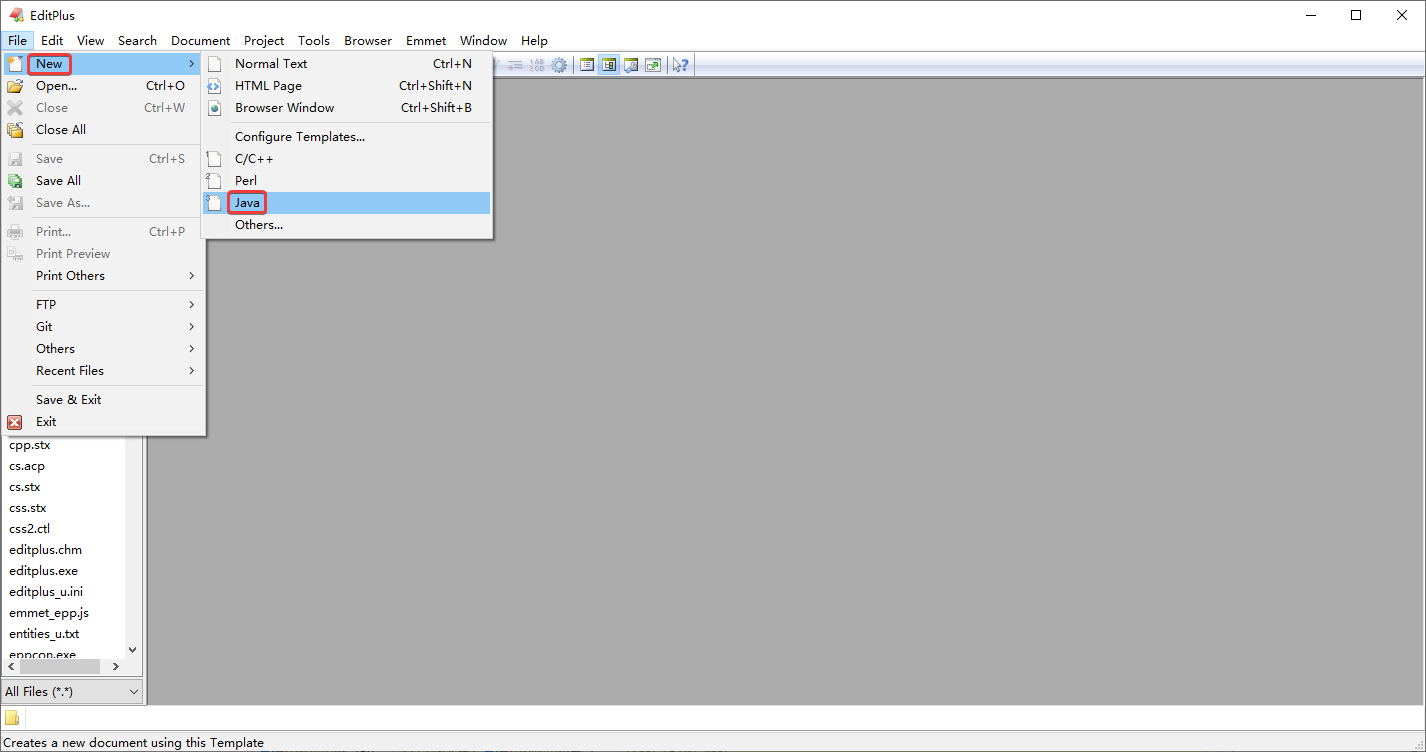The width and height of the screenshot is (1426, 752).
Task: Choose Configure Templates... option
Action: click(300, 137)
